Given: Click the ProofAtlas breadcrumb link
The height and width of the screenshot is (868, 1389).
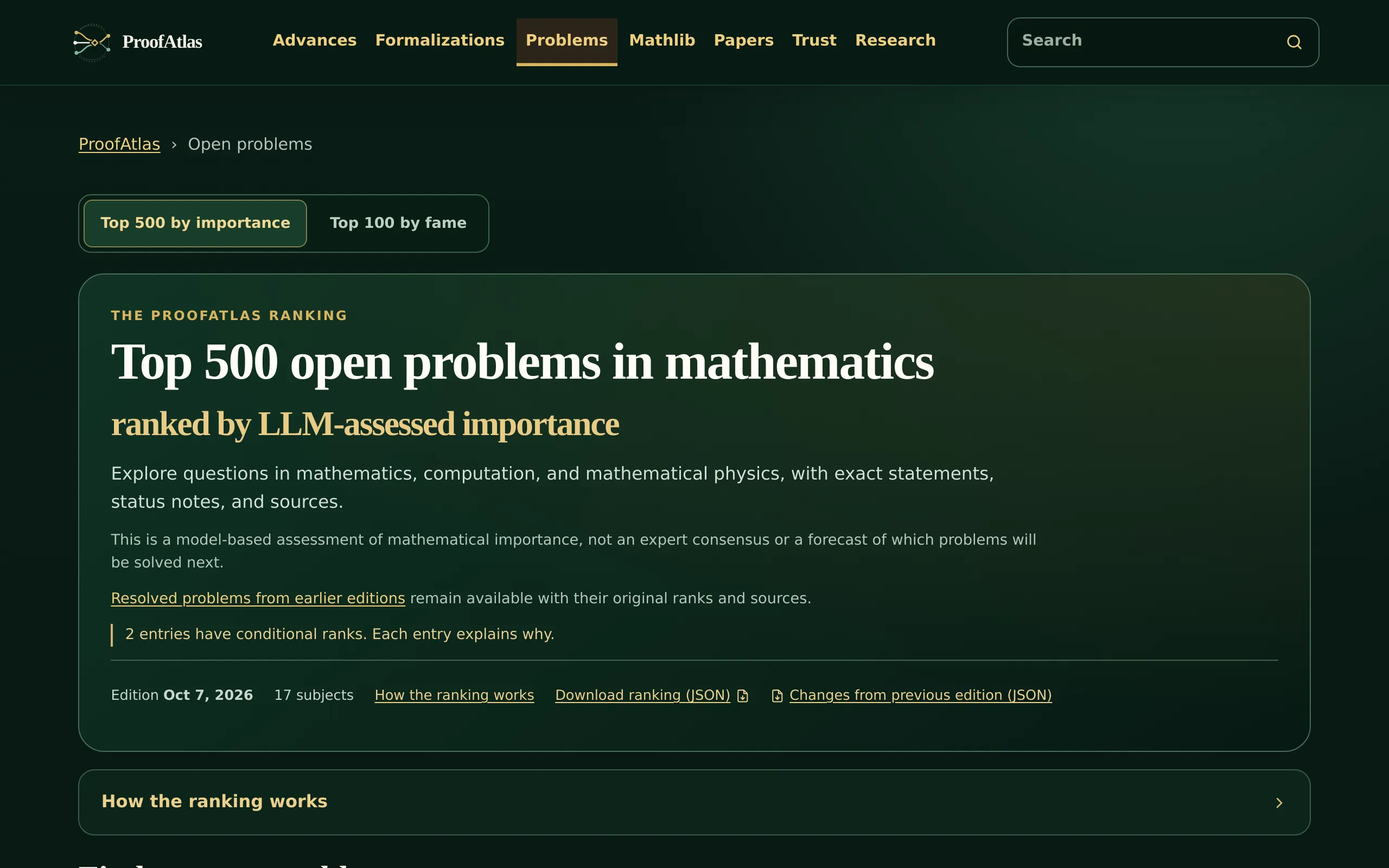Looking at the screenshot, I should click(x=119, y=144).
